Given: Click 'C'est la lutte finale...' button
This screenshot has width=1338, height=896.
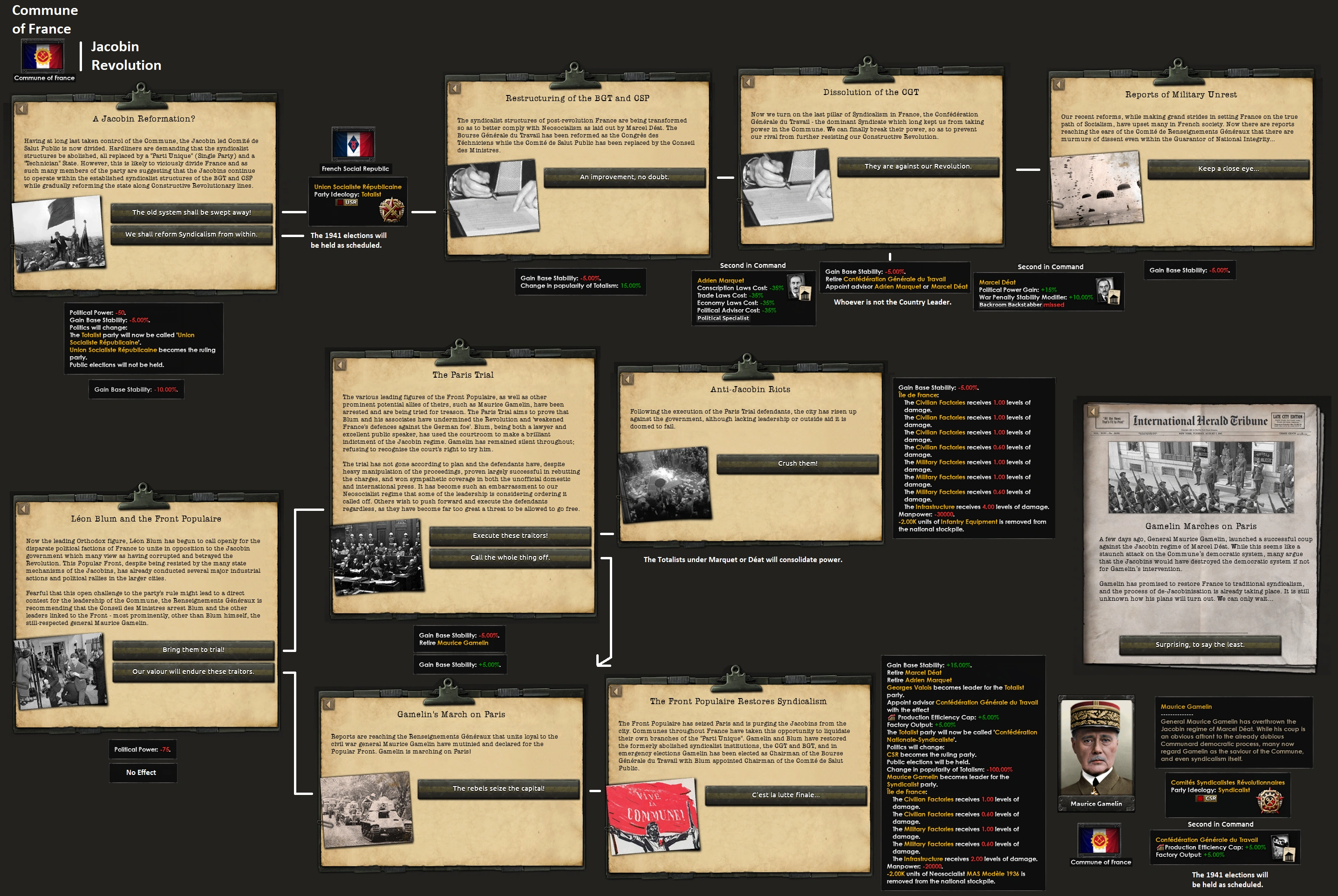Looking at the screenshot, I should coord(785,795).
